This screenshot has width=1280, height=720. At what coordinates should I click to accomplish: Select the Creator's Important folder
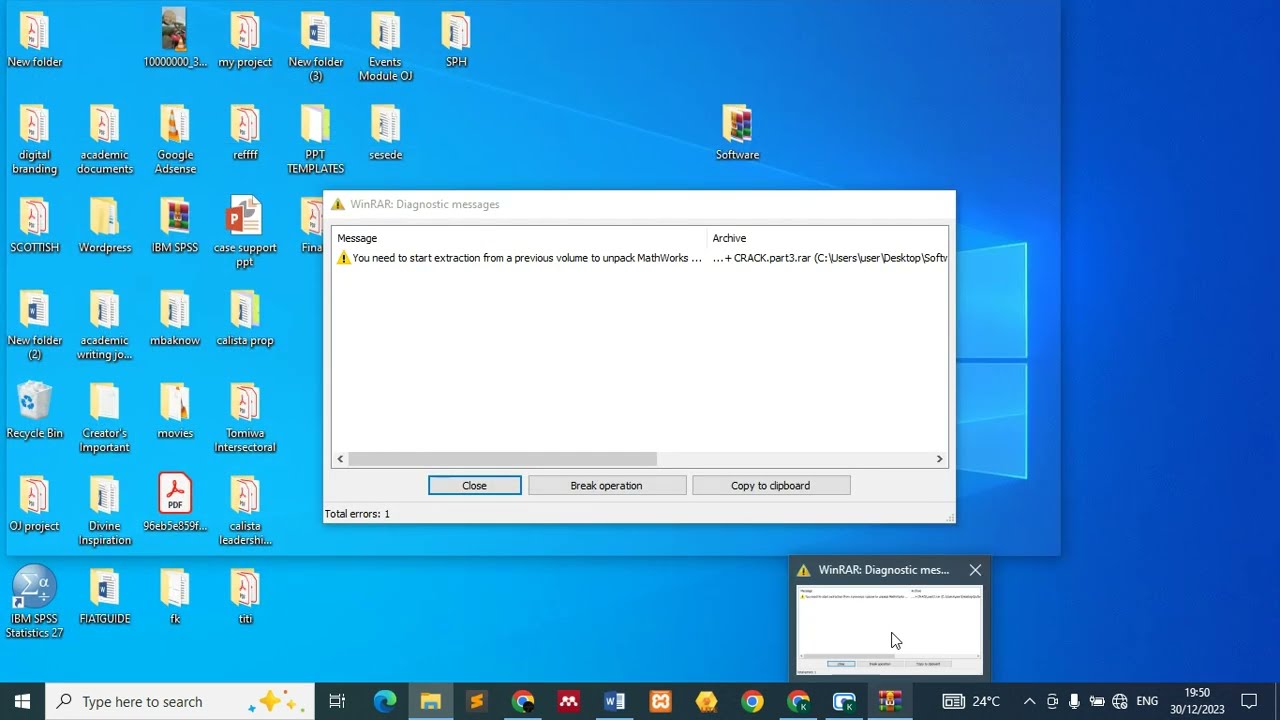tap(104, 418)
